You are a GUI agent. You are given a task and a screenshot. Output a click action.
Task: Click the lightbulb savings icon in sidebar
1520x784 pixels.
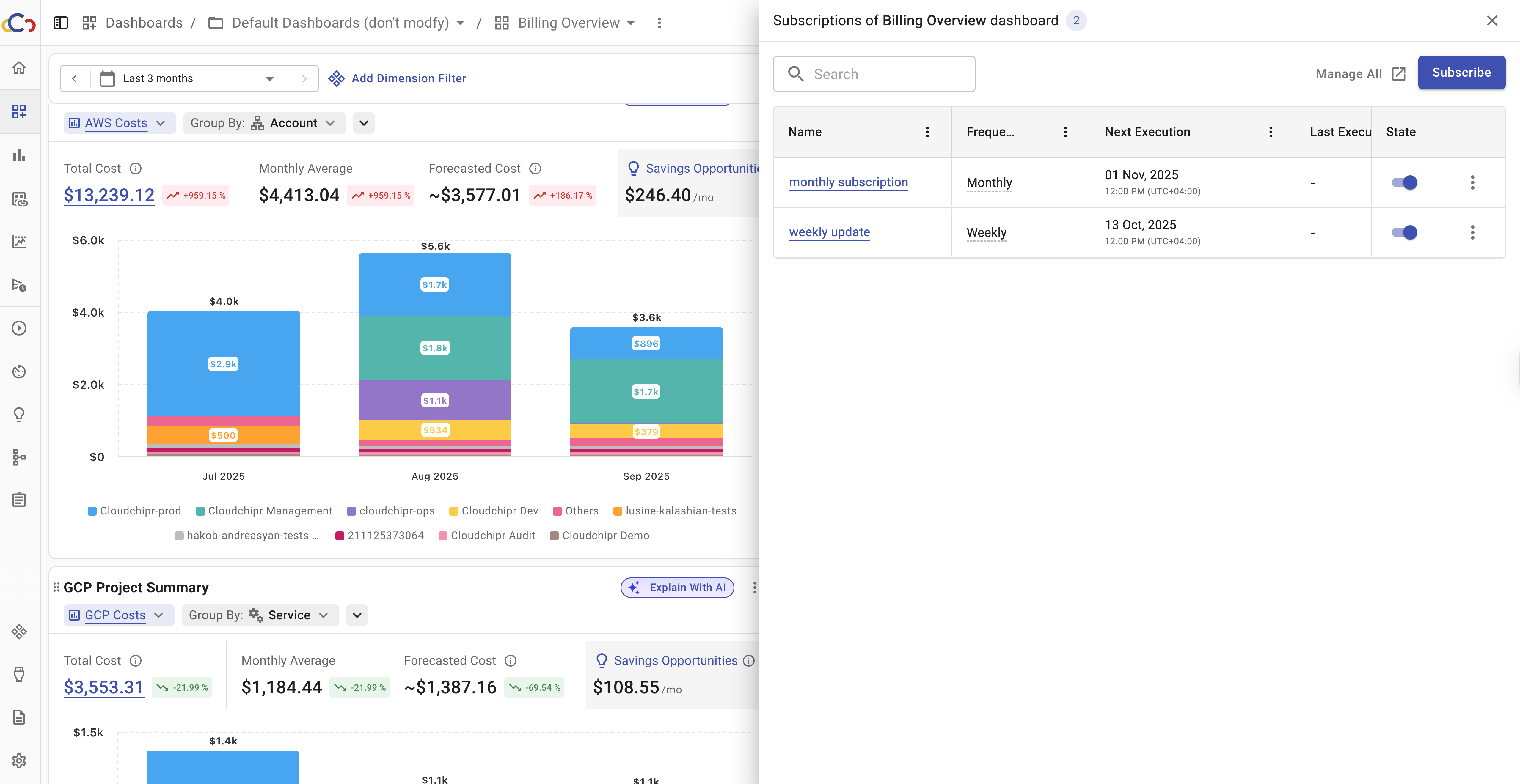coord(19,415)
